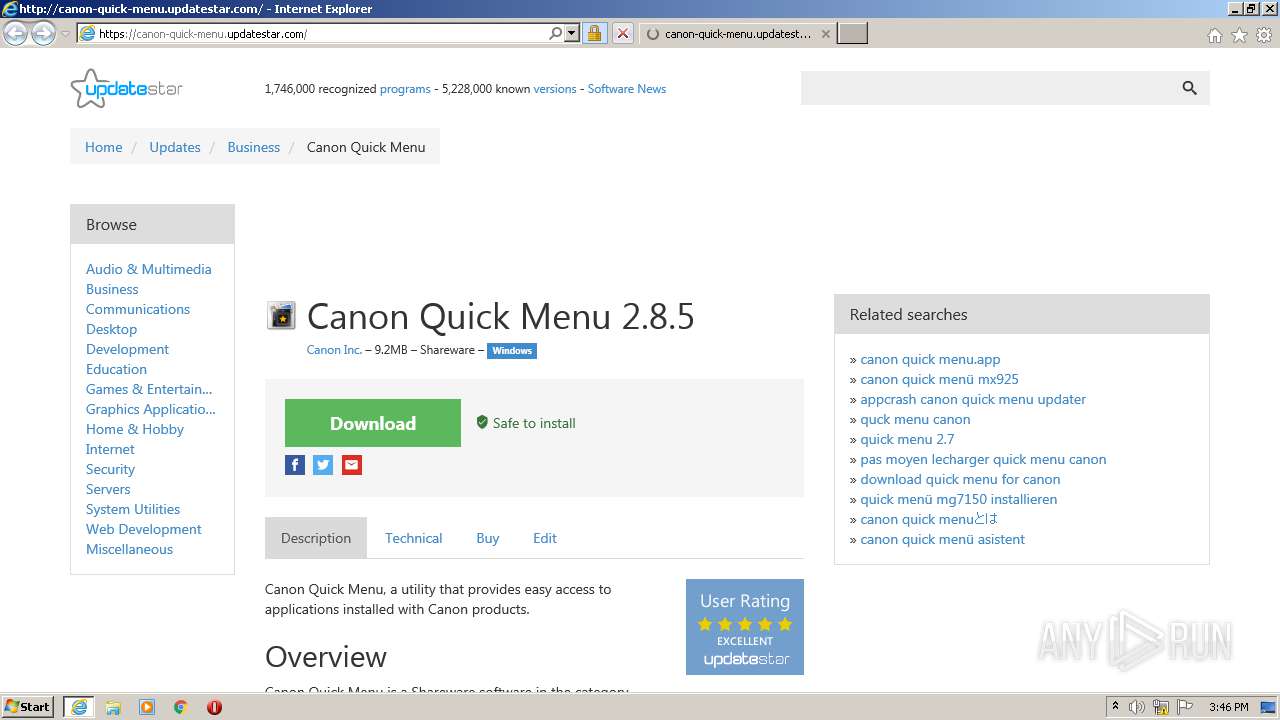Browse System Utilities category

point(133,509)
